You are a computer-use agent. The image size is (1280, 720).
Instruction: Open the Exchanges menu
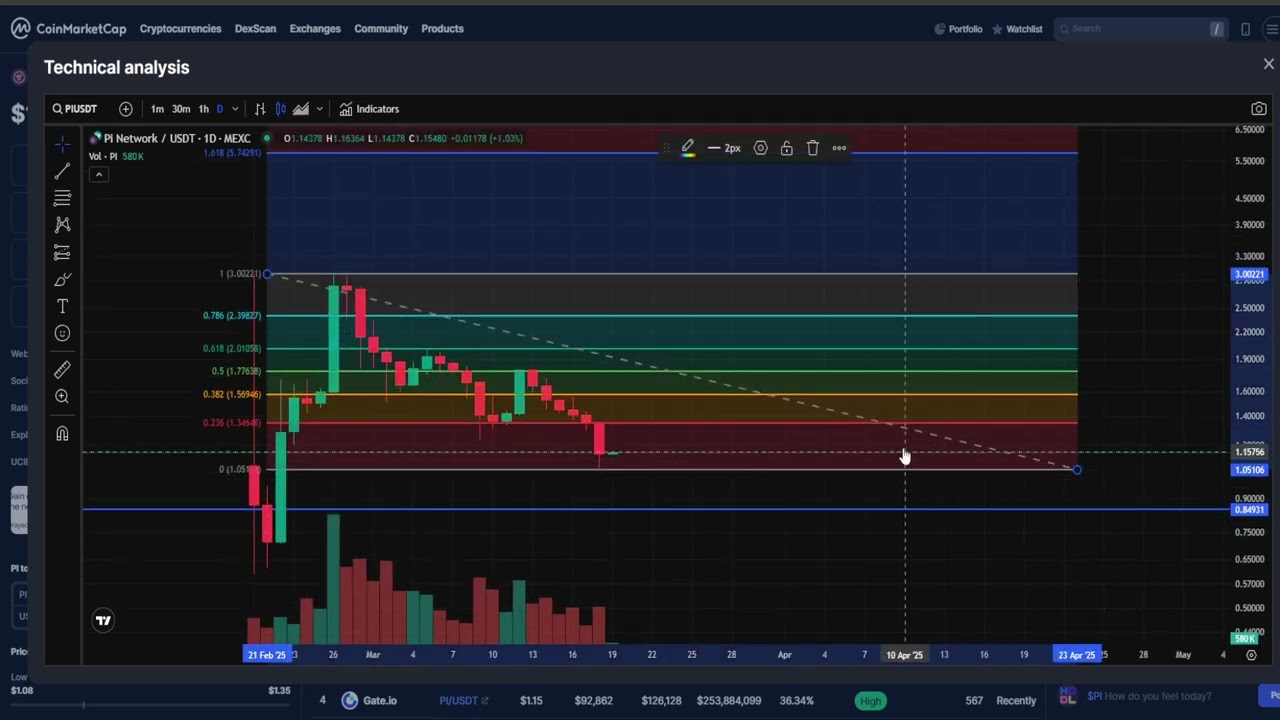315,29
